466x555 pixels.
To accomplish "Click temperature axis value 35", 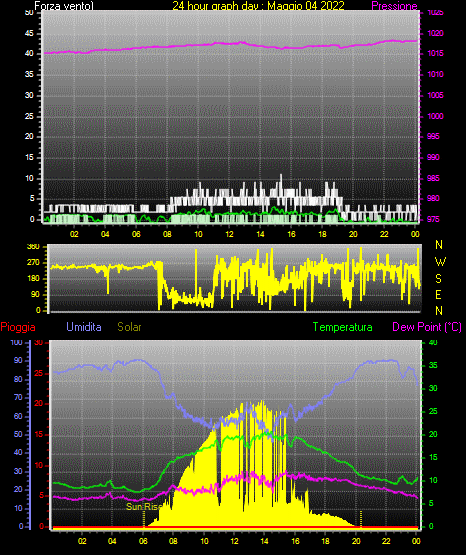I will (x=433, y=365).
